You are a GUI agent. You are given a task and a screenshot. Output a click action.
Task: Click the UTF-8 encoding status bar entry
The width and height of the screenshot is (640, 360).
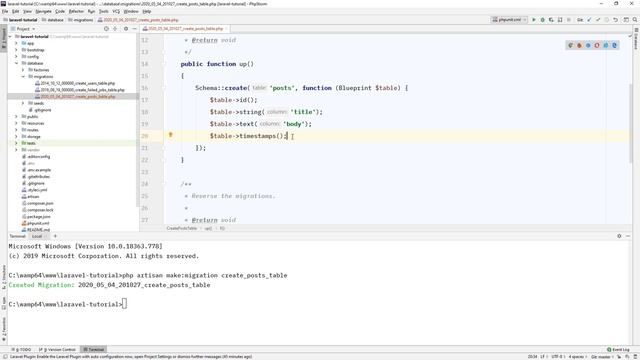coord(557,357)
